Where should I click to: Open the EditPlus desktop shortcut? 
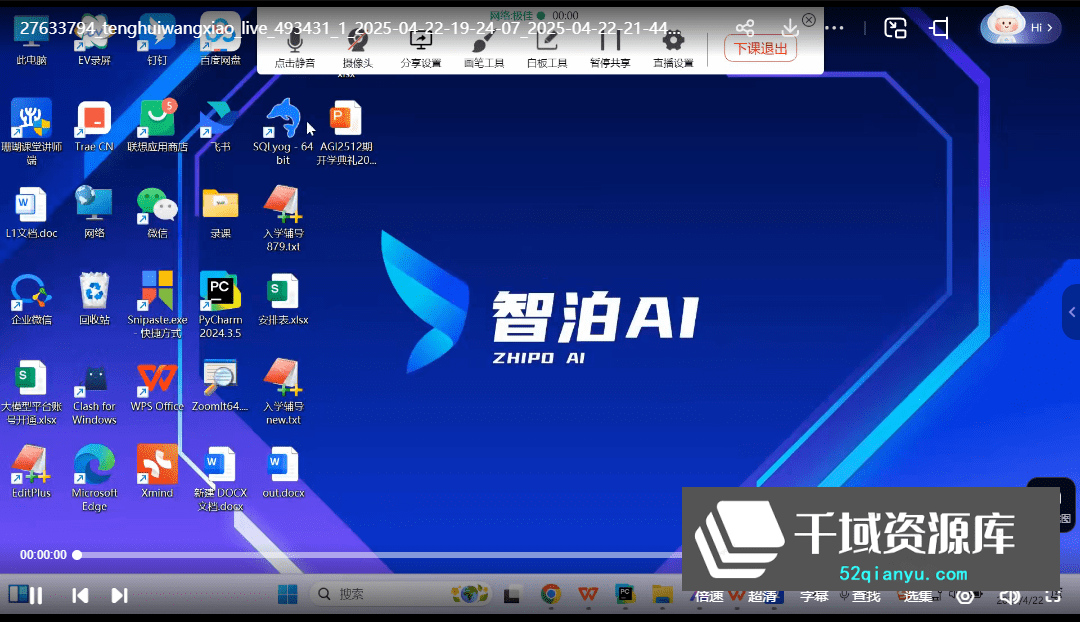(x=31, y=472)
